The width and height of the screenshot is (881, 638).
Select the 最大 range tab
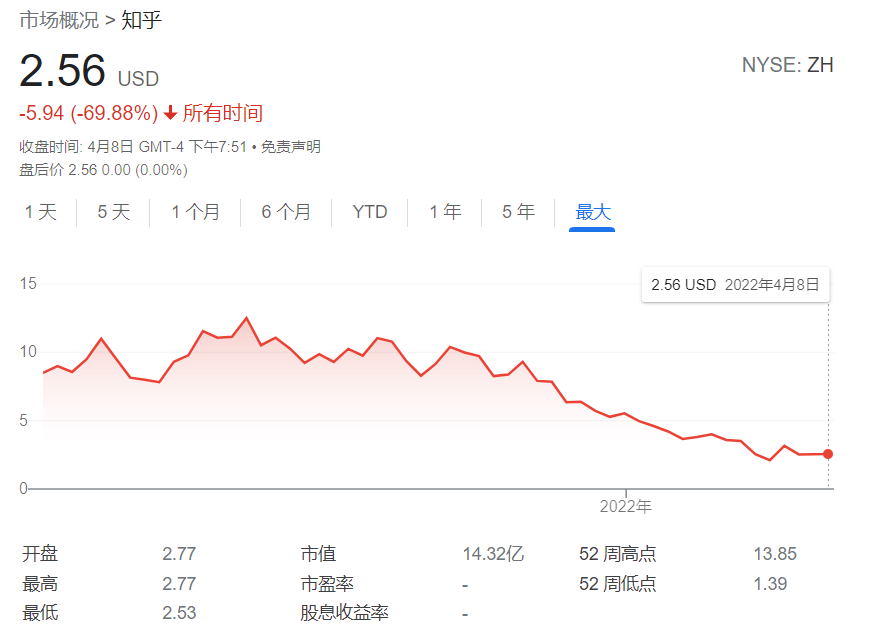[593, 212]
